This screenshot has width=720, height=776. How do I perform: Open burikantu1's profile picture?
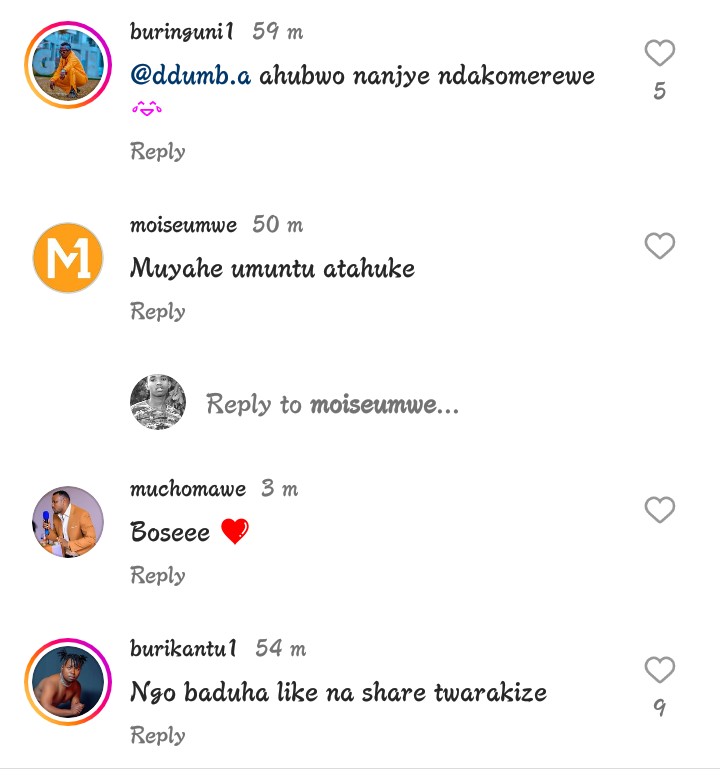pos(68,682)
